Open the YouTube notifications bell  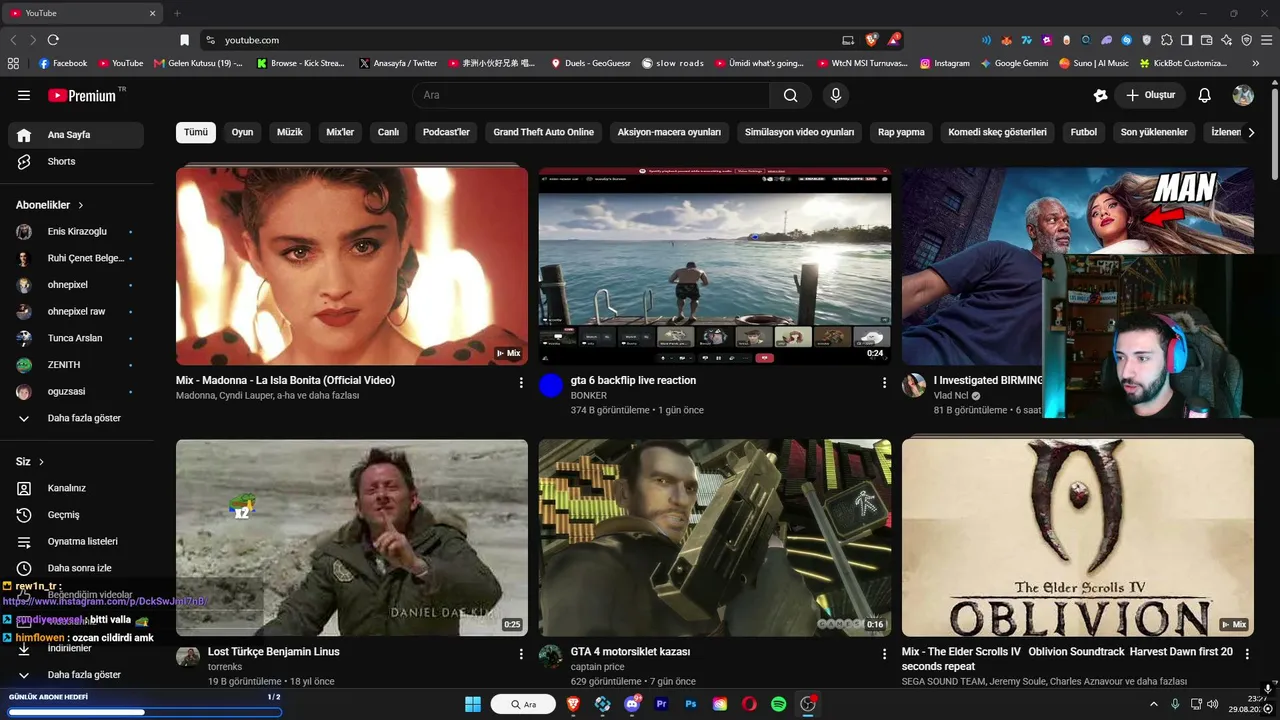pyautogui.click(x=1205, y=95)
